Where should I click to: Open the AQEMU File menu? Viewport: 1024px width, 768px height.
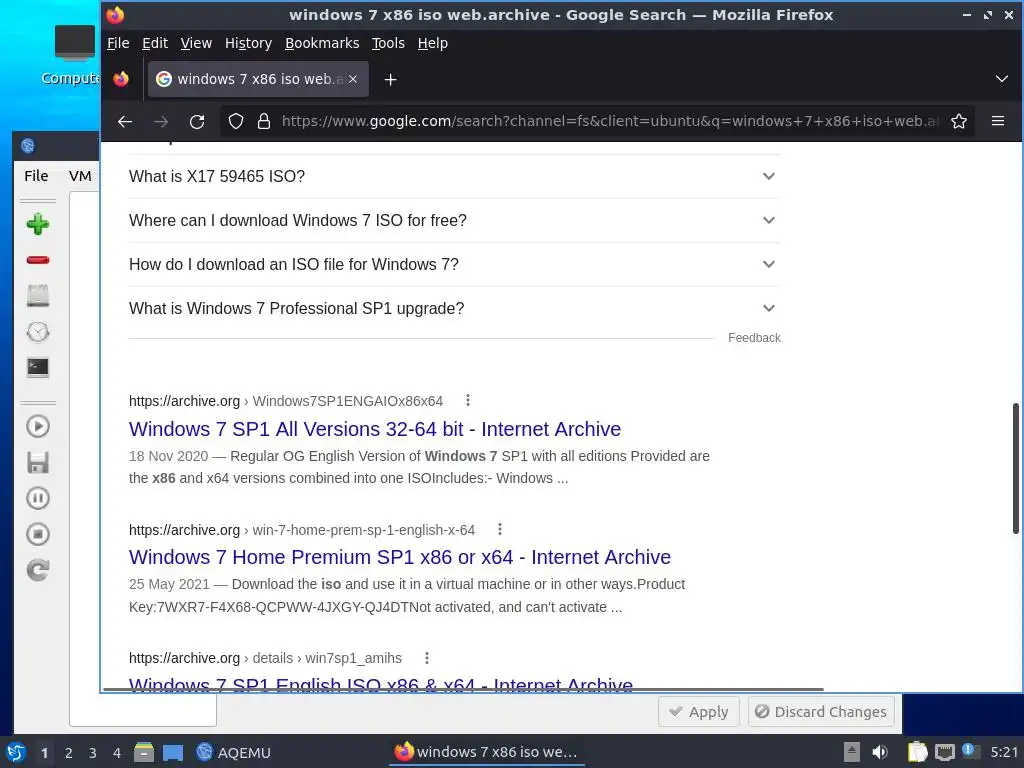[x=36, y=176]
